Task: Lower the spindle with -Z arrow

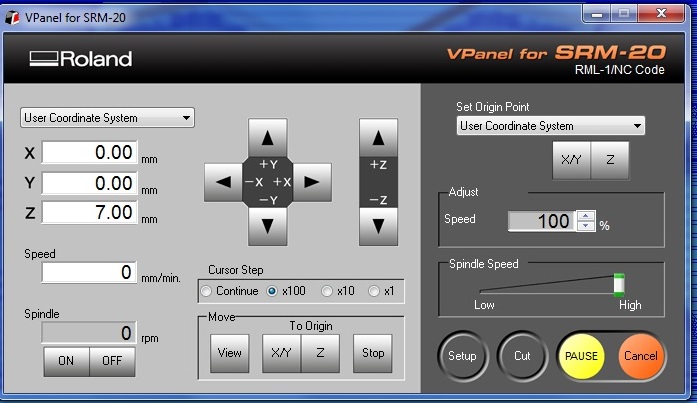Action: [x=378, y=226]
